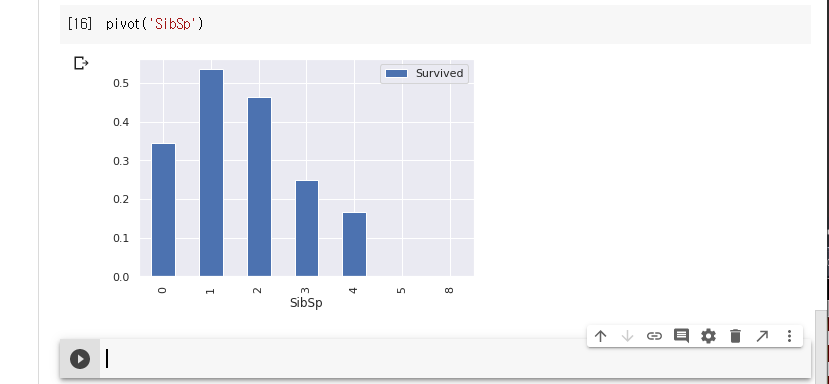Click the pivot('SibSp') code line
829x384 pixels.
pyautogui.click(x=154, y=24)
